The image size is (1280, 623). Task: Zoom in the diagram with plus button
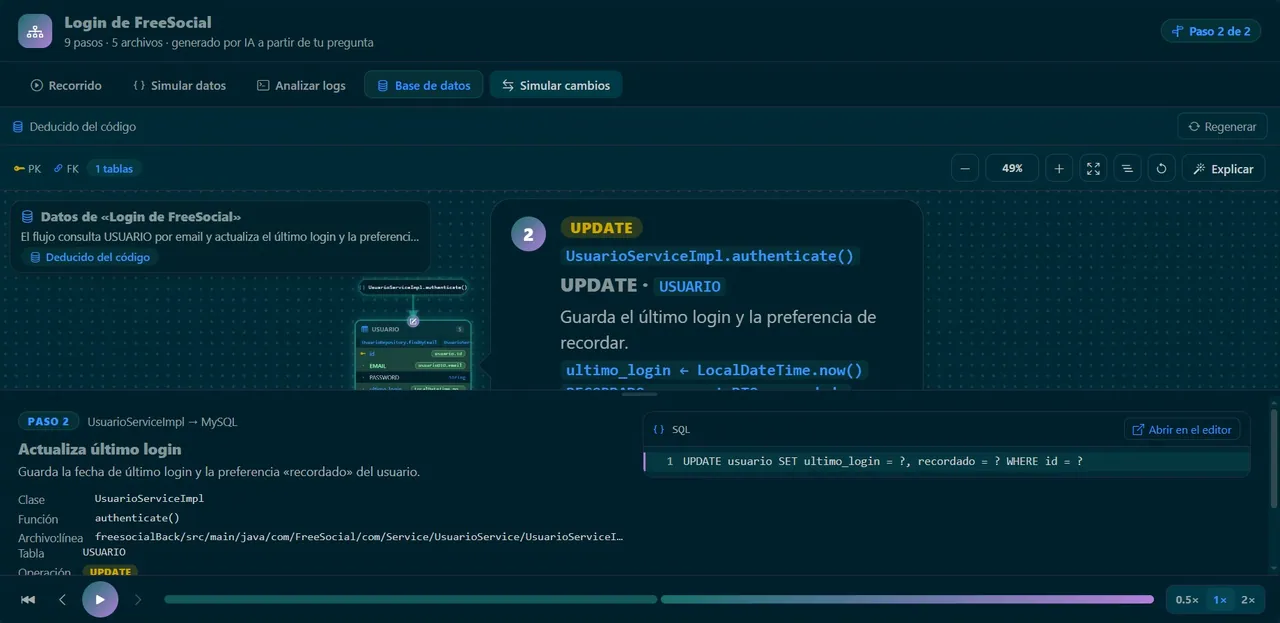(1059, 169)
